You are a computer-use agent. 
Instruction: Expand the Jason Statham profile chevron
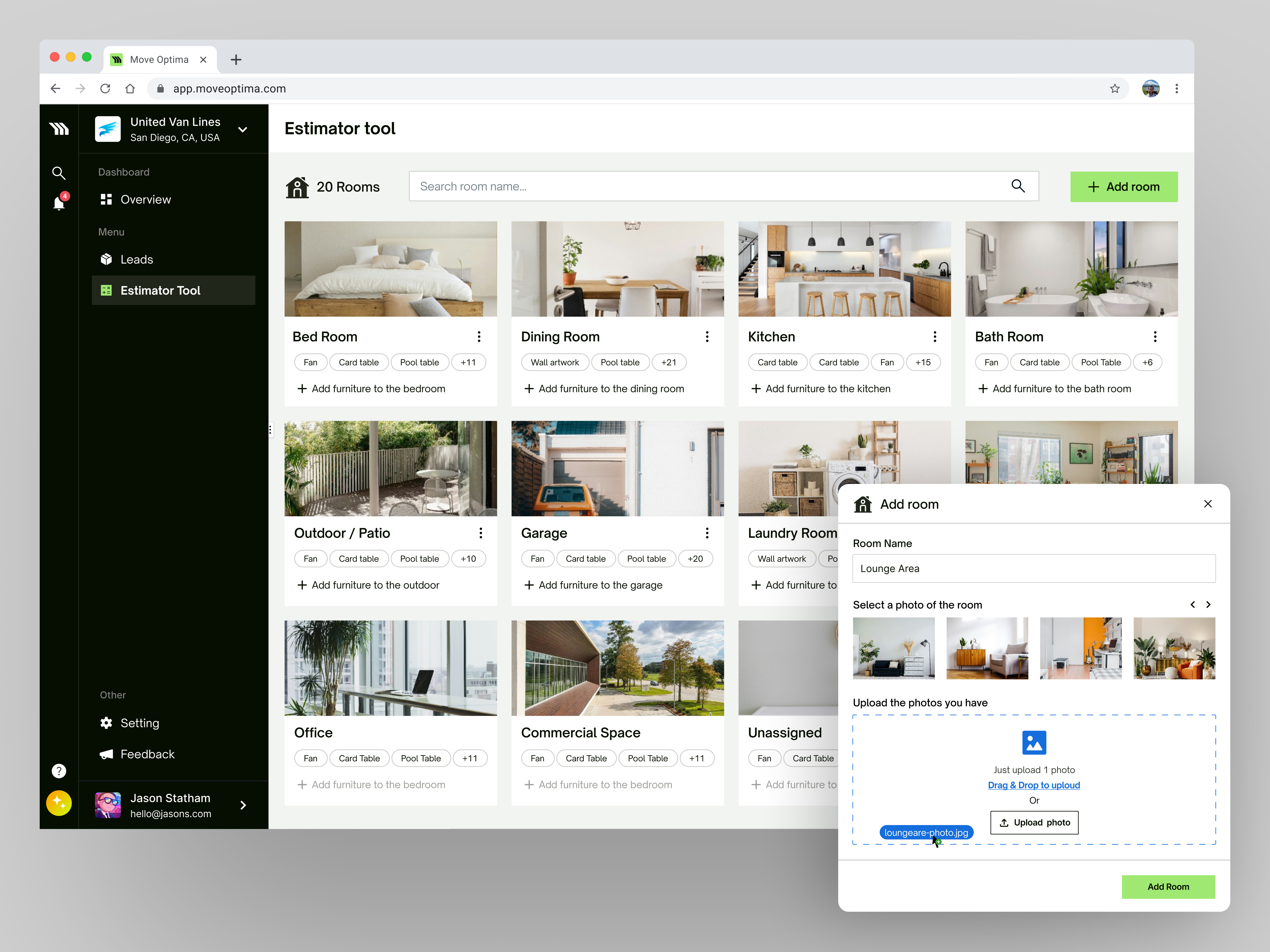coord(243,804)
